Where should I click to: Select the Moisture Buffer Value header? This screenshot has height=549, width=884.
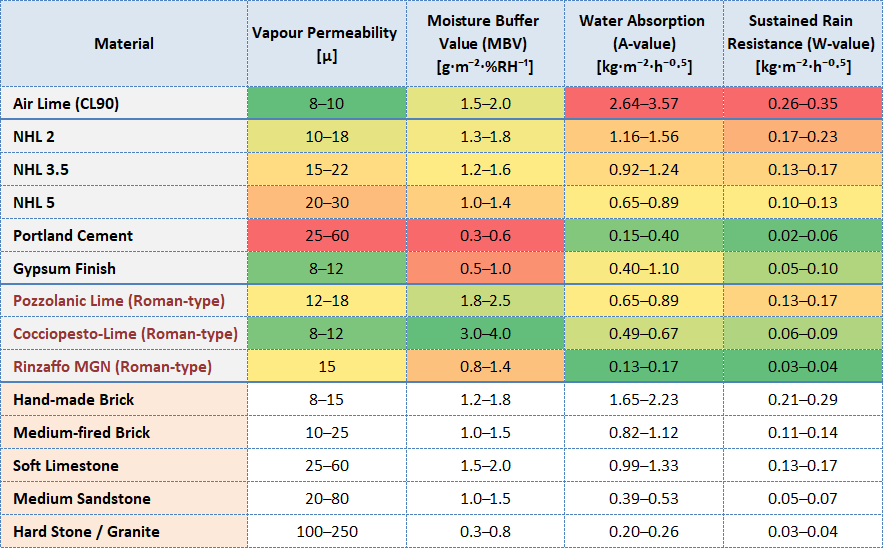pyautogui.click(x=485, y=44)
